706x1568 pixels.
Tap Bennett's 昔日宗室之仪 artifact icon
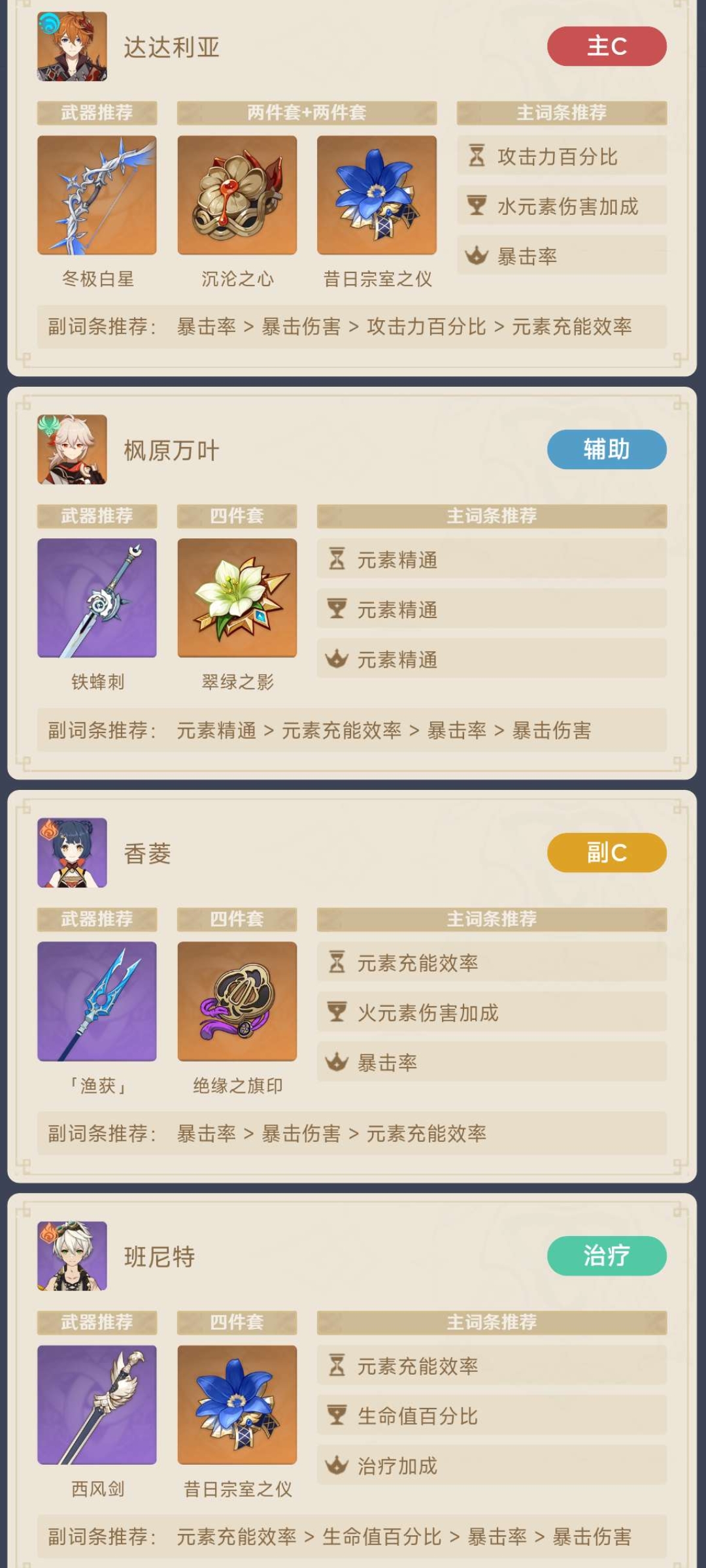click(237, 1404)
